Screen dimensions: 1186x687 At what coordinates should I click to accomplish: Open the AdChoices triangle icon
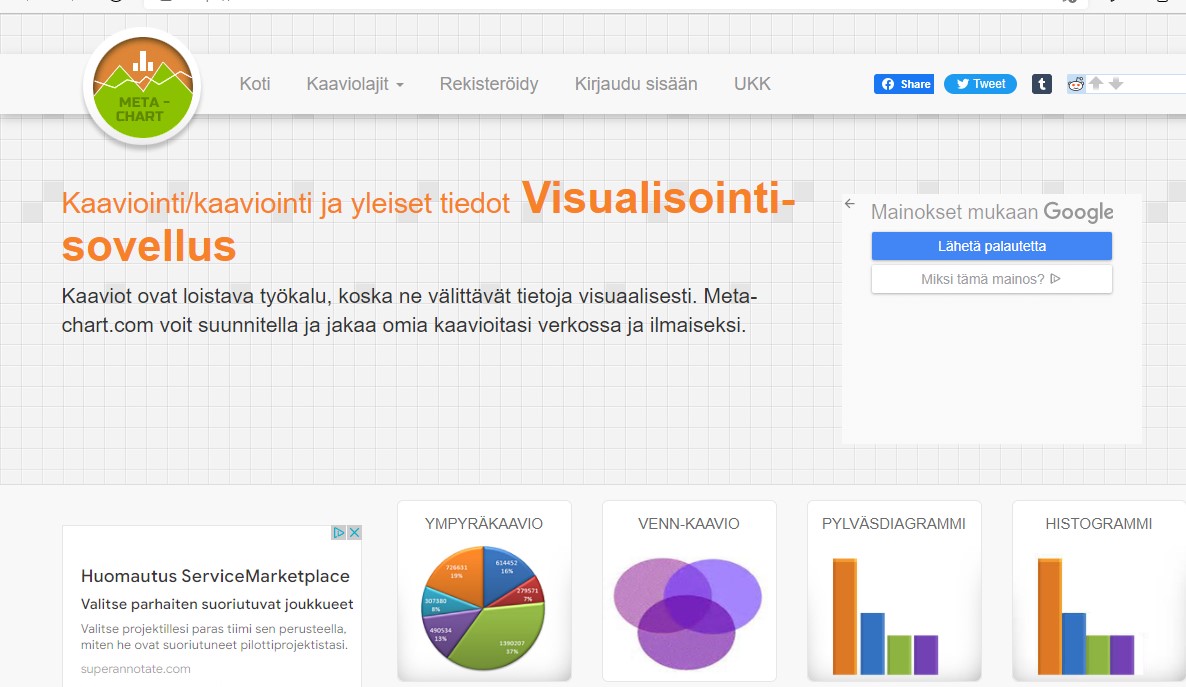(x=339, y=533)
